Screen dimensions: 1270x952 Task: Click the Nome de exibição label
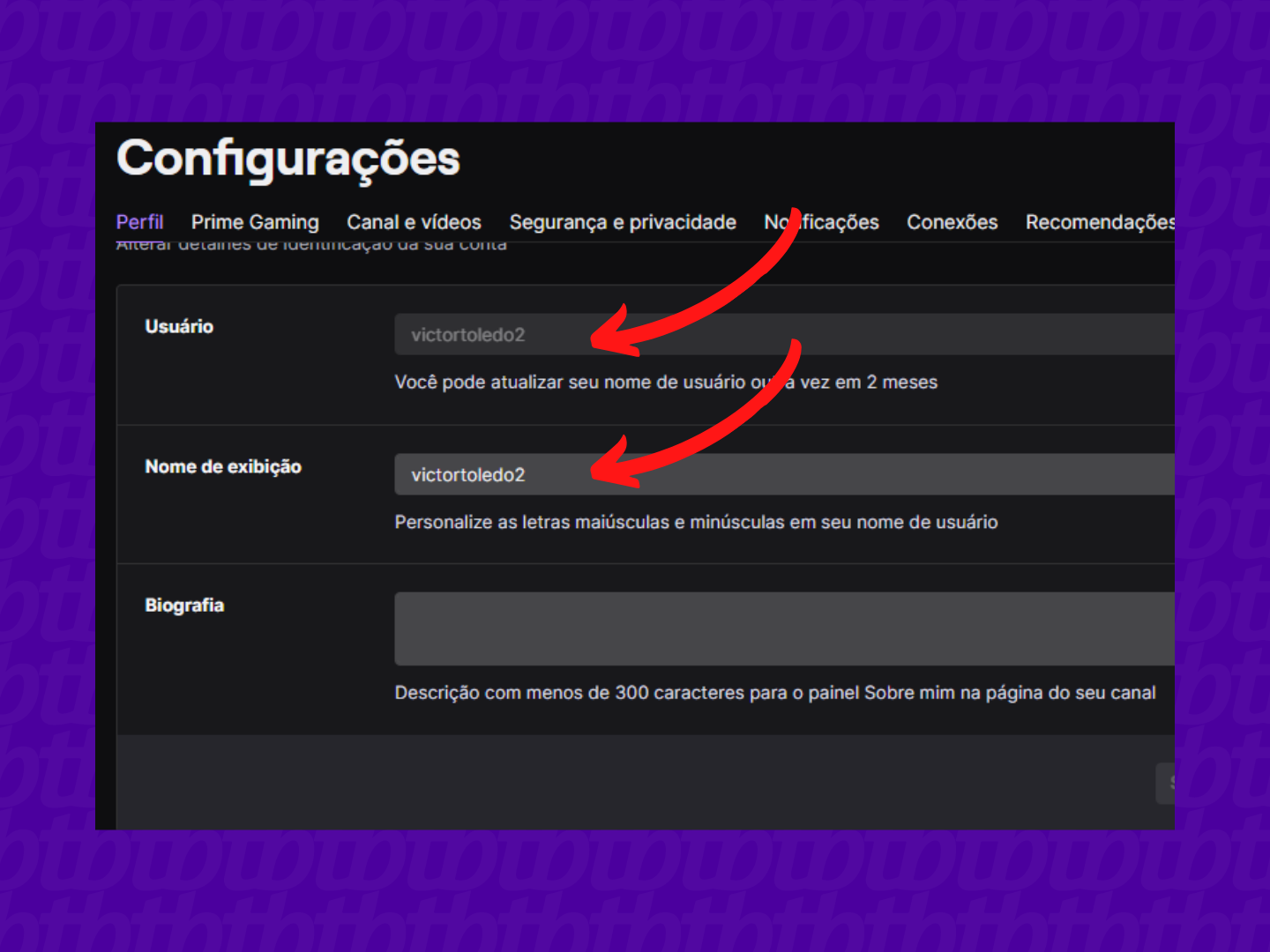tap(223, 466)
